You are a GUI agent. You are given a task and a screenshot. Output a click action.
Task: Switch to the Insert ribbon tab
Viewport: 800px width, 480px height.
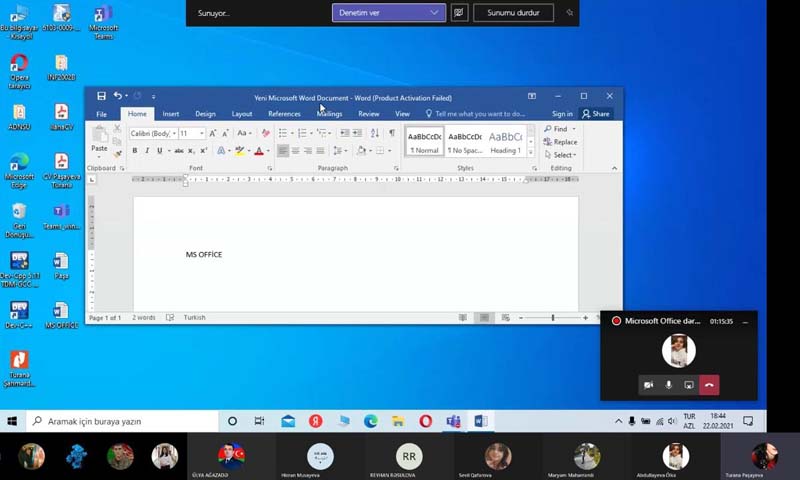point(171,114)
